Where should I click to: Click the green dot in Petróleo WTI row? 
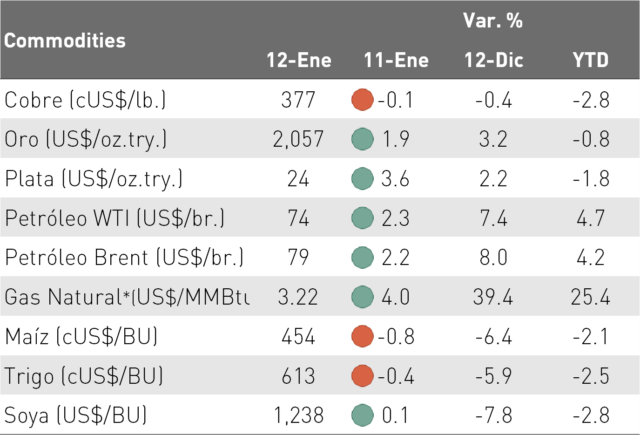pos(362,218)
